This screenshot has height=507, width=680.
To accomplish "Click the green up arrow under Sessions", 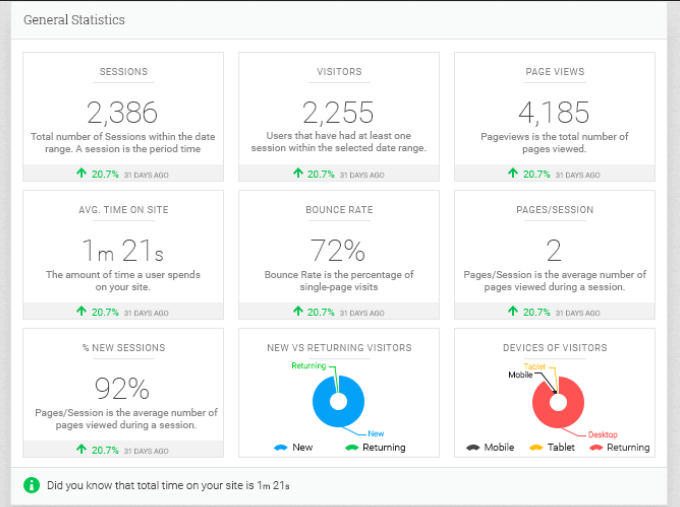I will (x=81, y=173).
